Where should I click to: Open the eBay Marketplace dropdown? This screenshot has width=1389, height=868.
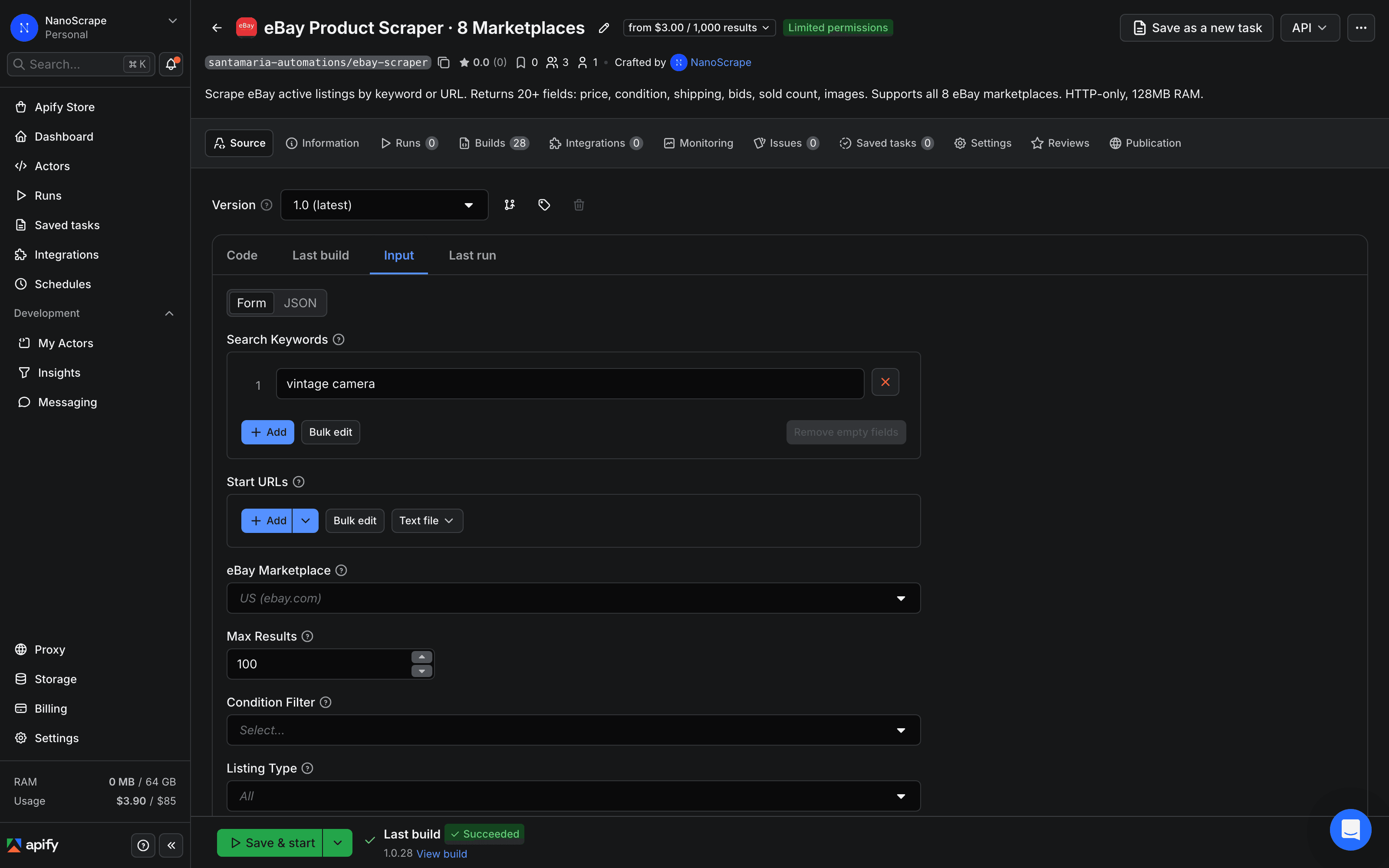point(573,598)
